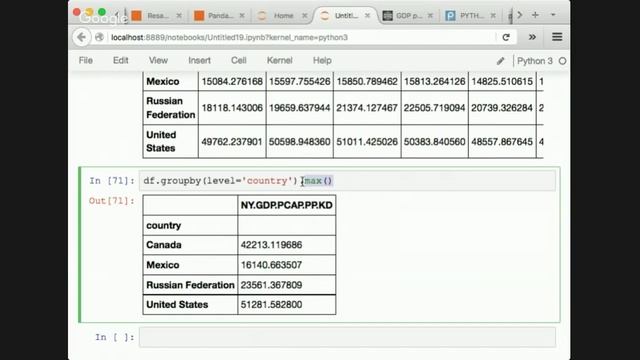Open the browser hamburger menu
Viewport: 640px width, 360px height.
click(x=557, y=37)
